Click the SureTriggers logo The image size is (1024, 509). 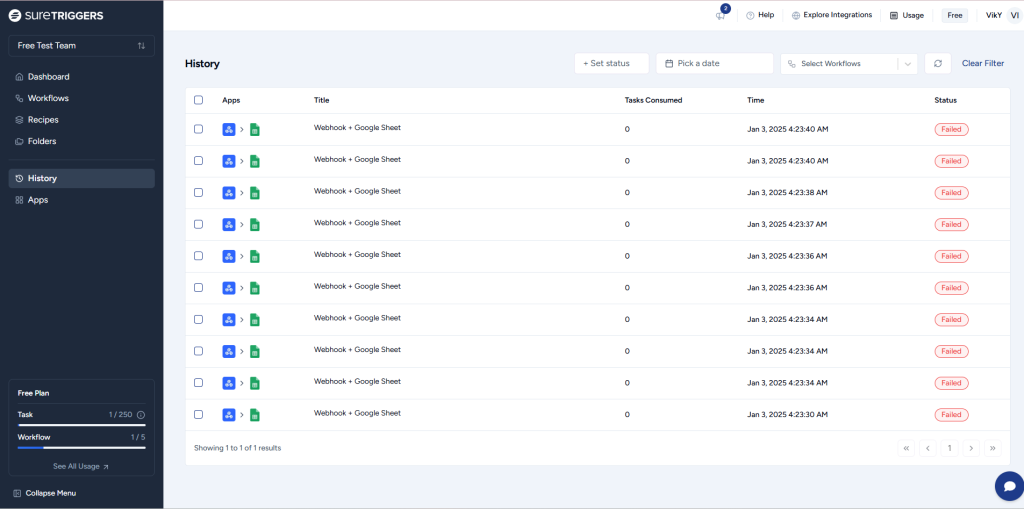point(56,15)
